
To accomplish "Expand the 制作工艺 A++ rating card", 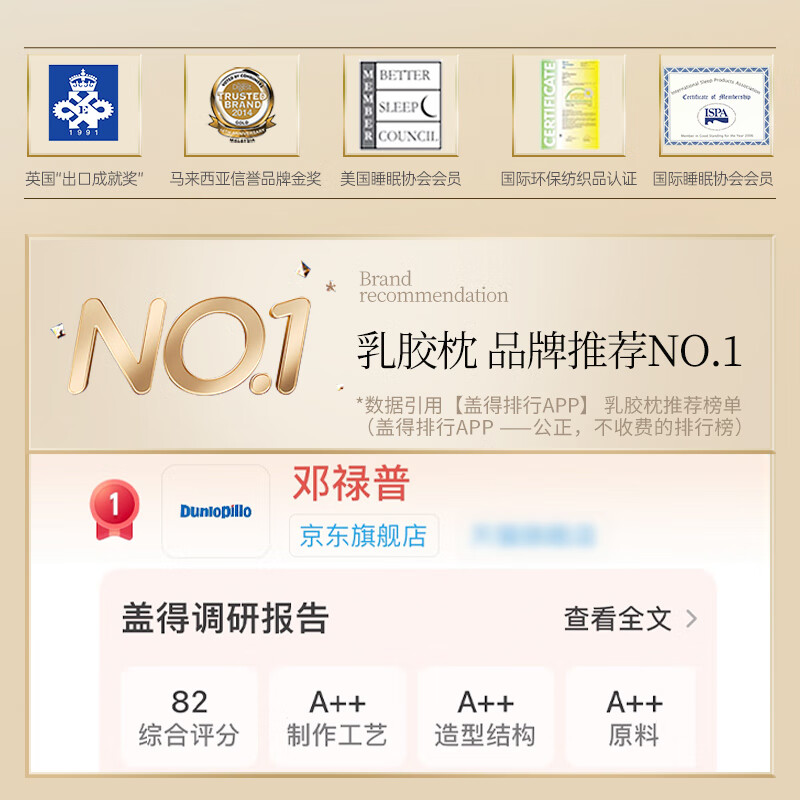I will click(x=340, y=713).
